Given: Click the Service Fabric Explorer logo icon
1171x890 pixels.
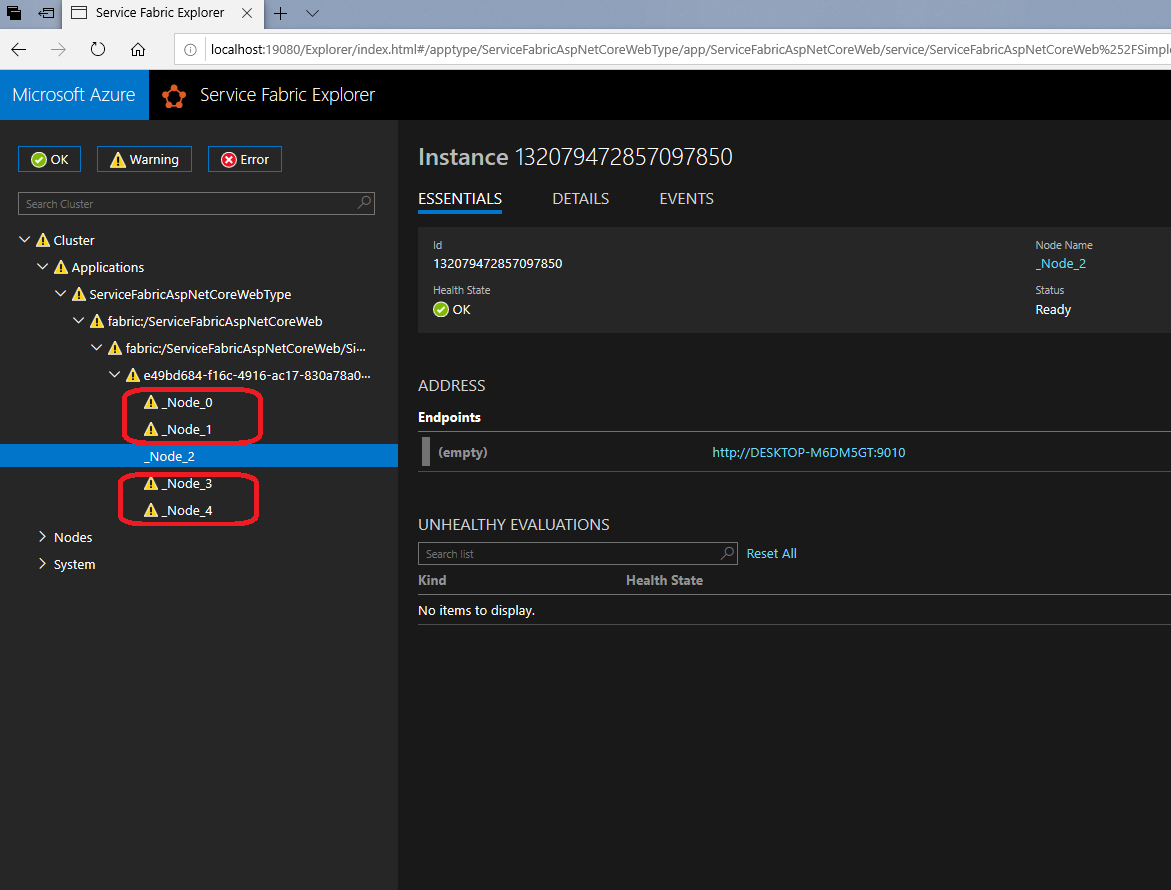Looking at the screenshot, I should 174,96.
